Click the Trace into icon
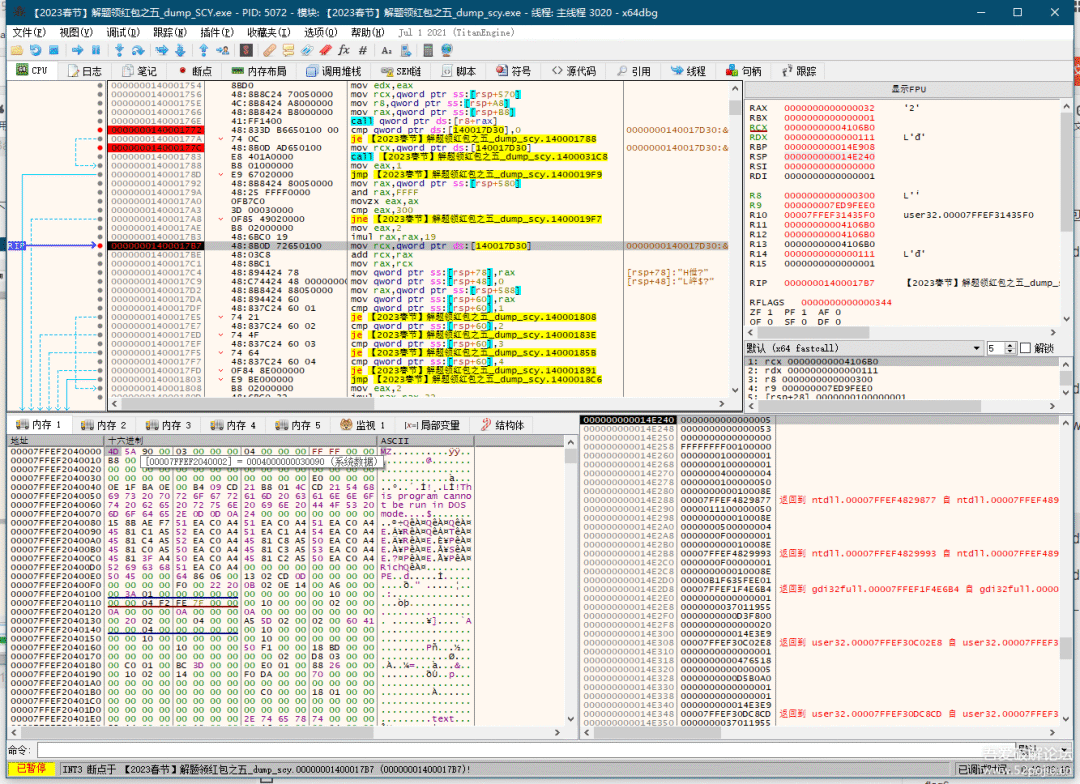1080x784 pixels. pos(162,50)
